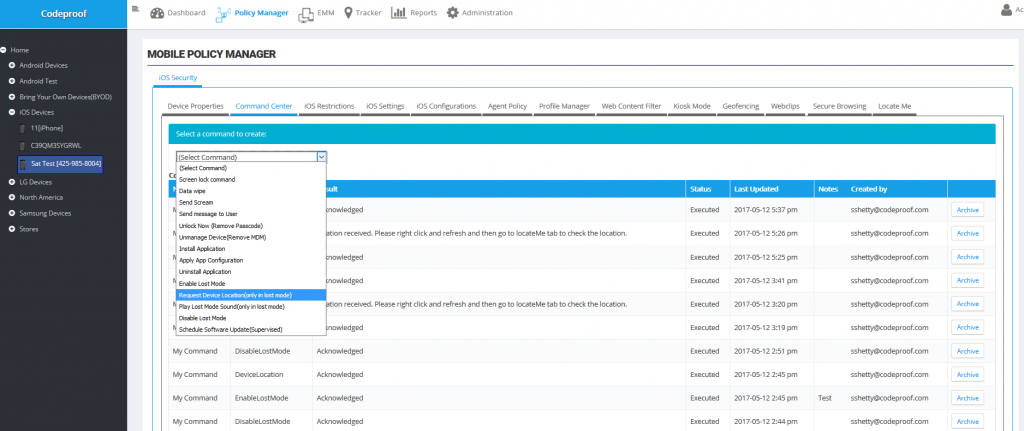Click the Administration gear icon
1024x431 pixels.
[x=453, y=12]
